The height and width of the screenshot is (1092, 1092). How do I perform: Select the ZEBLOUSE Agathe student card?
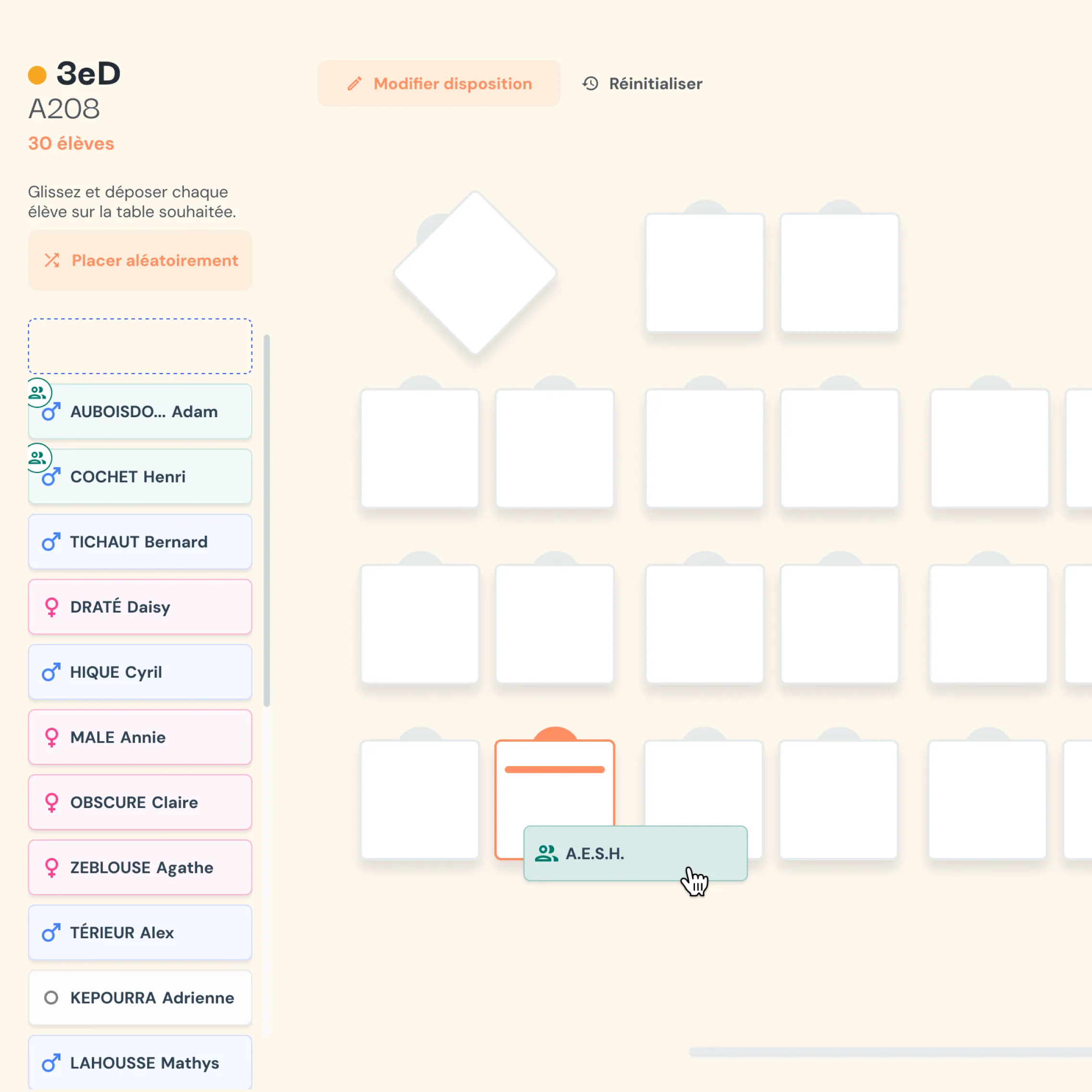click(x=140, y=868)
